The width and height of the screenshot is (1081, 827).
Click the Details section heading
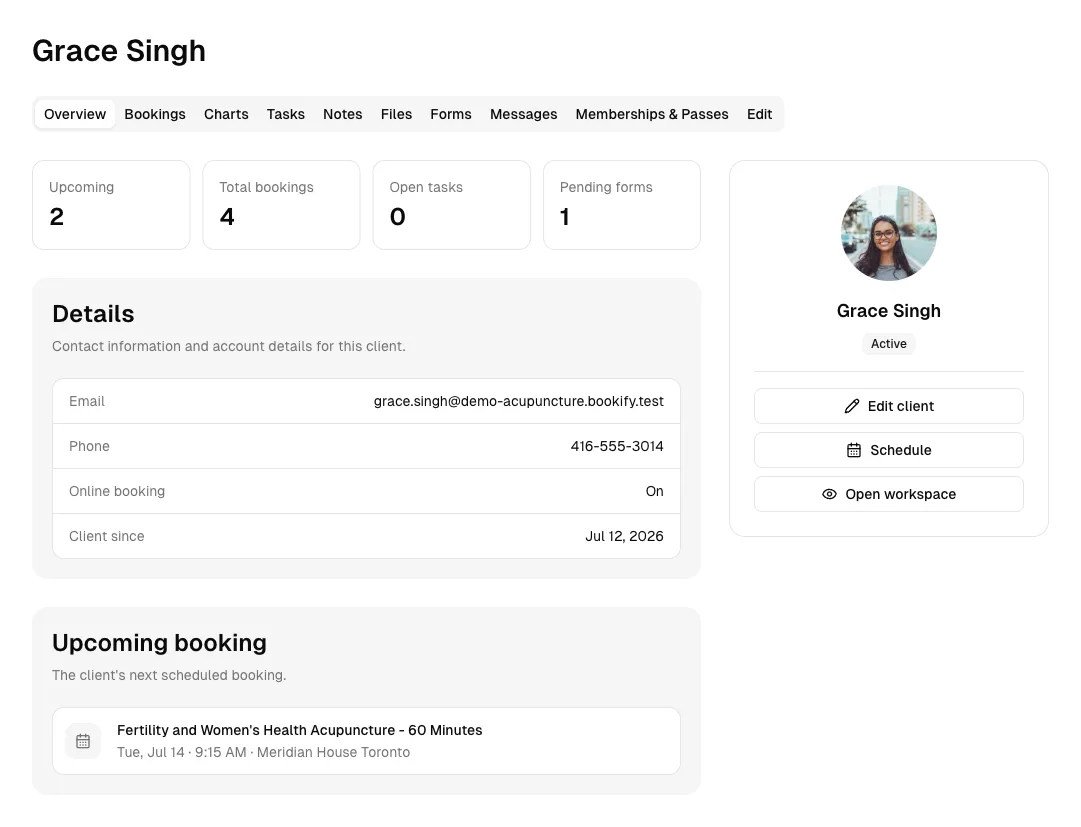pyautogui.click(x=93, y=314)
